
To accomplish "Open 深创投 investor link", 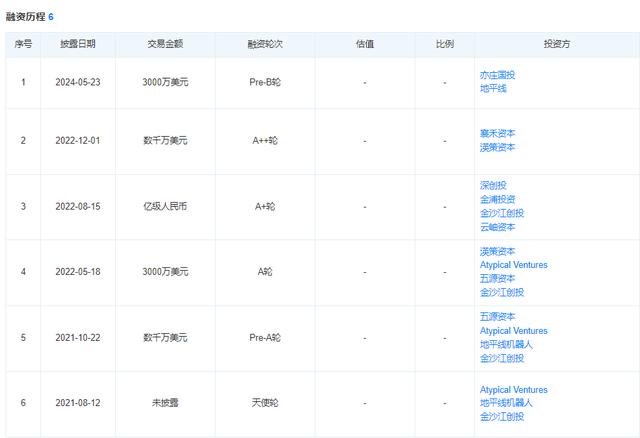I will pos(493,185).
